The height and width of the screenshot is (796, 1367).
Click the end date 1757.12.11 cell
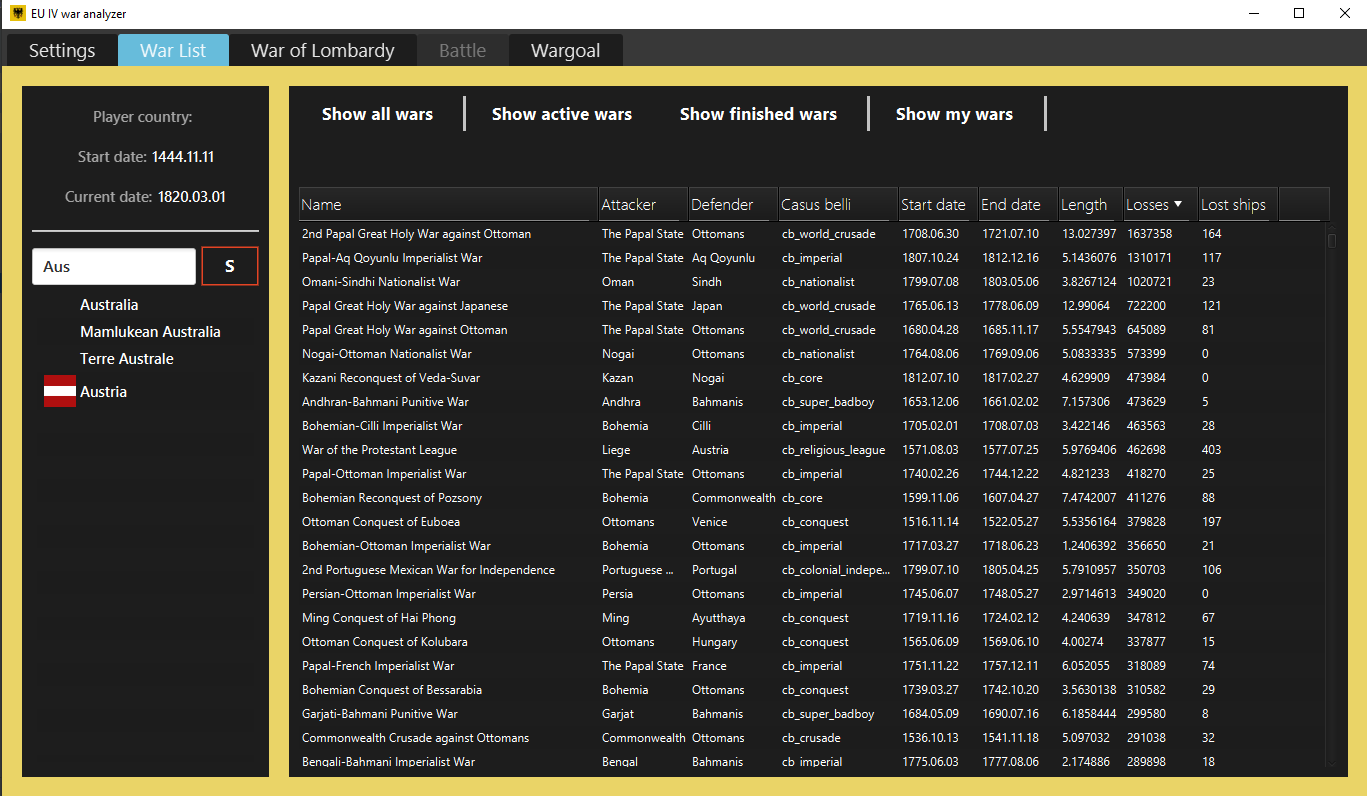click(1010, 666)
